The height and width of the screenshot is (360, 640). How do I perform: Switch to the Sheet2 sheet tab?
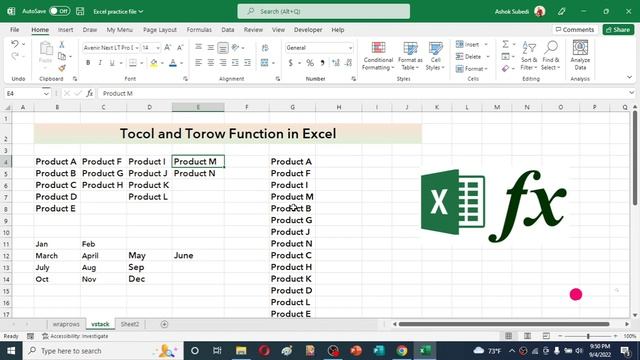[x=130, y=324]
